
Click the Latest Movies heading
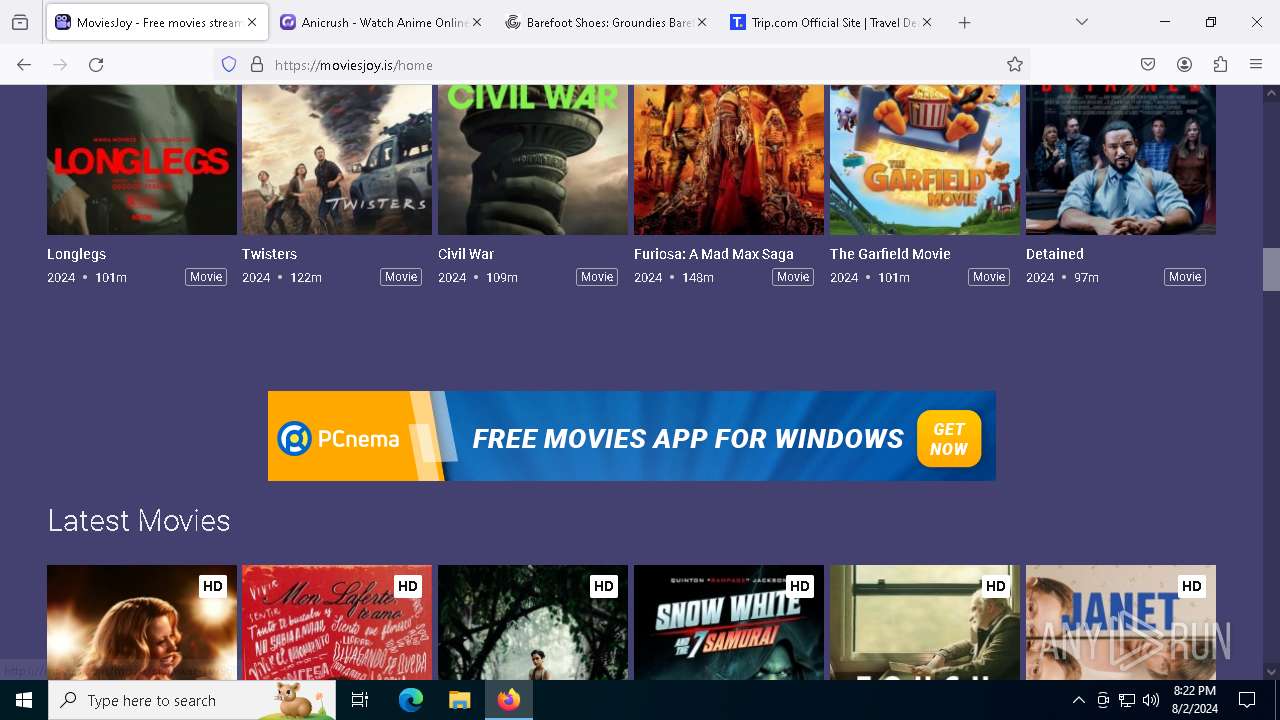(139, 520)
